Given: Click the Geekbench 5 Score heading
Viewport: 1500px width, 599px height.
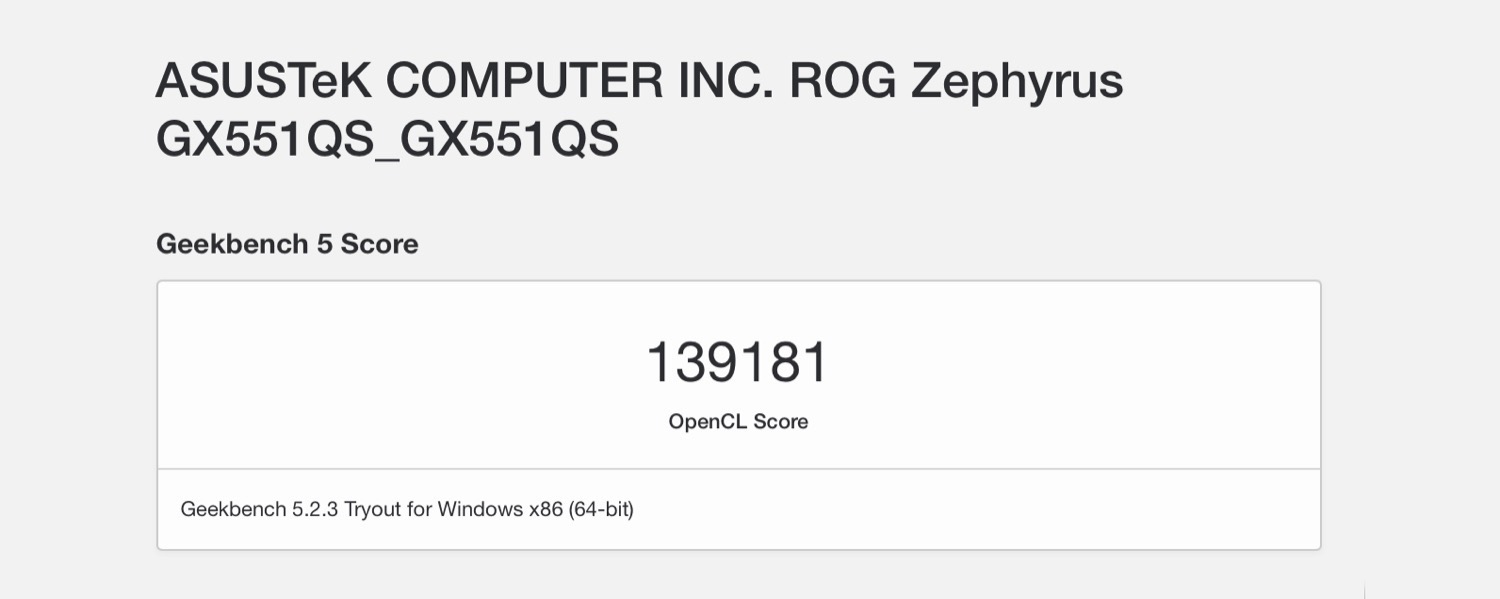Looking at the screenshot, I should point(287,244).
